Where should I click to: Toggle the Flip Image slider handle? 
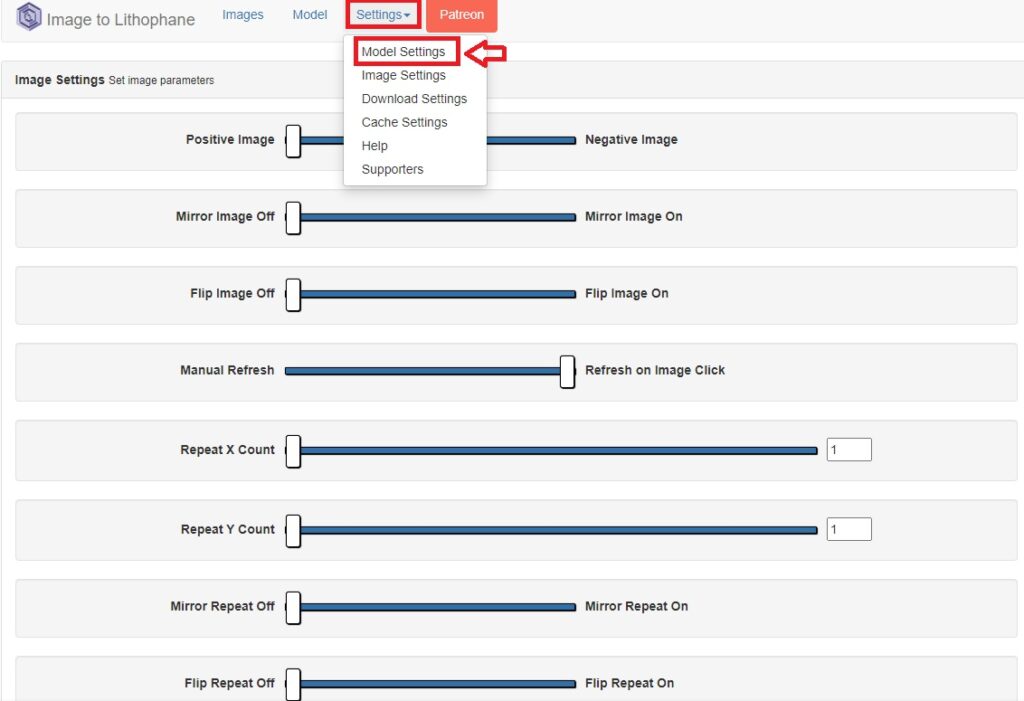pos(293,295)
